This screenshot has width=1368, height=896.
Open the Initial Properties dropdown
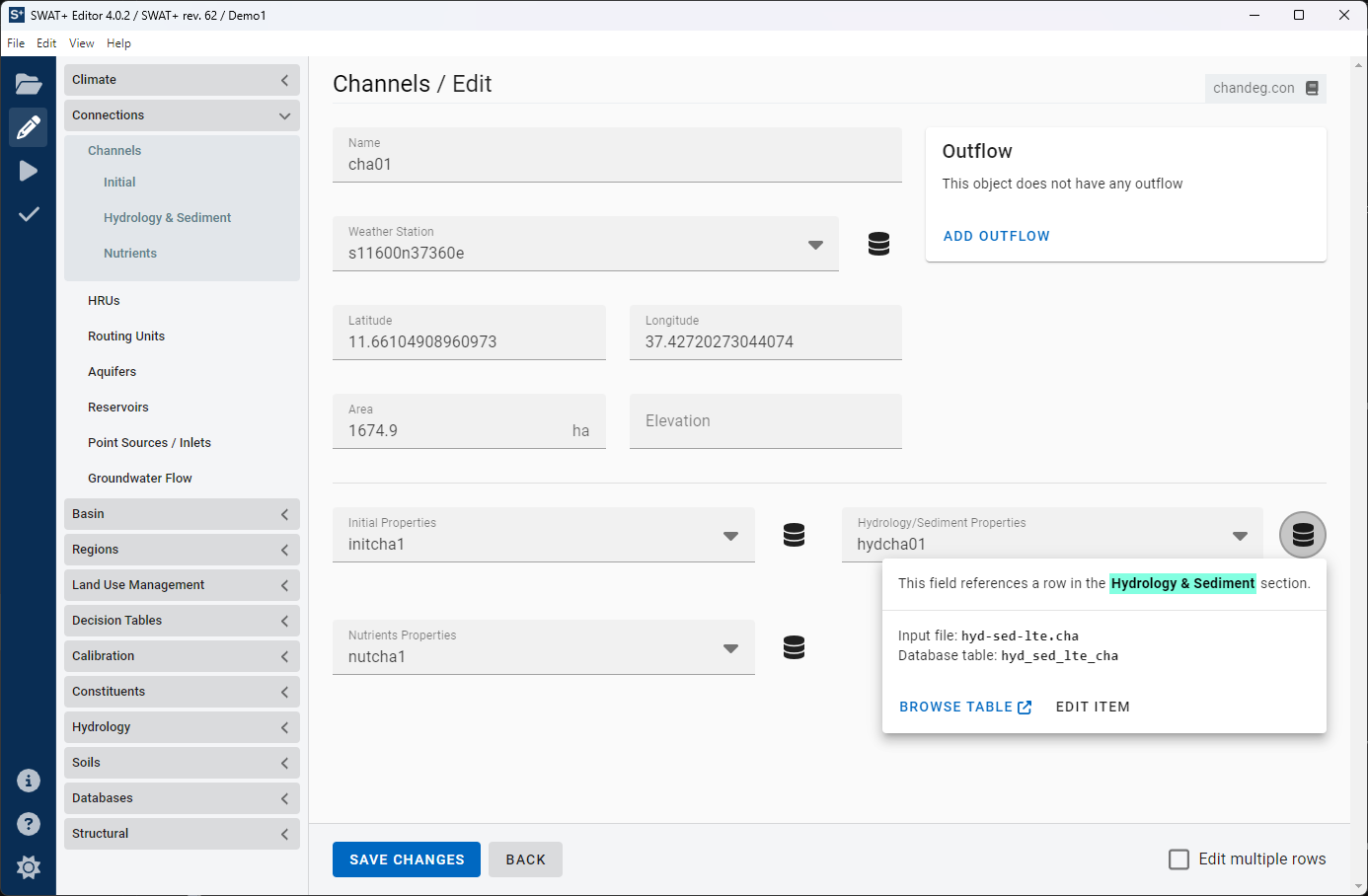544,535
